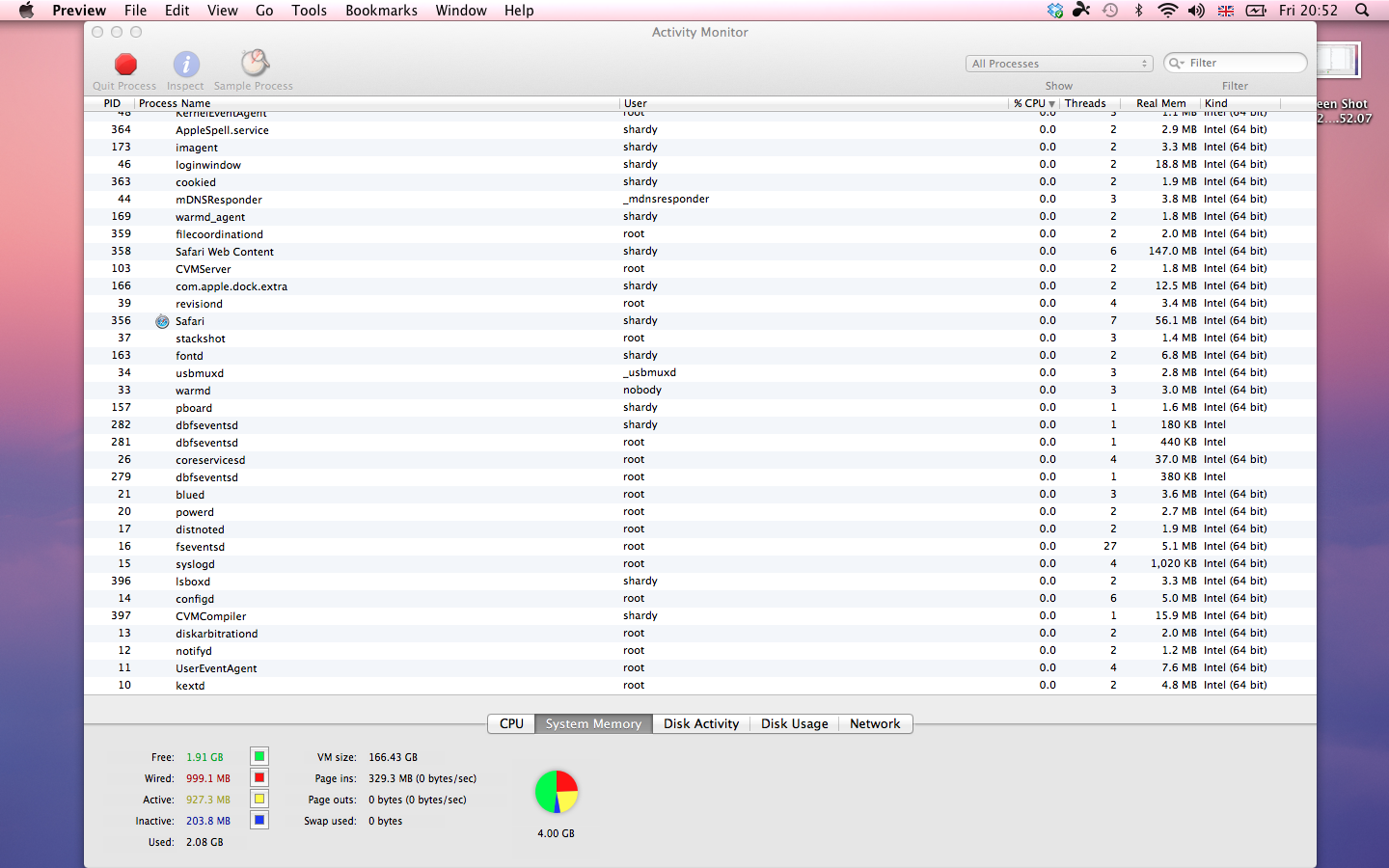The height and width of the screenshot is (868, 1389).
Task: Click the memory usage pie chart
Action: 557,792
